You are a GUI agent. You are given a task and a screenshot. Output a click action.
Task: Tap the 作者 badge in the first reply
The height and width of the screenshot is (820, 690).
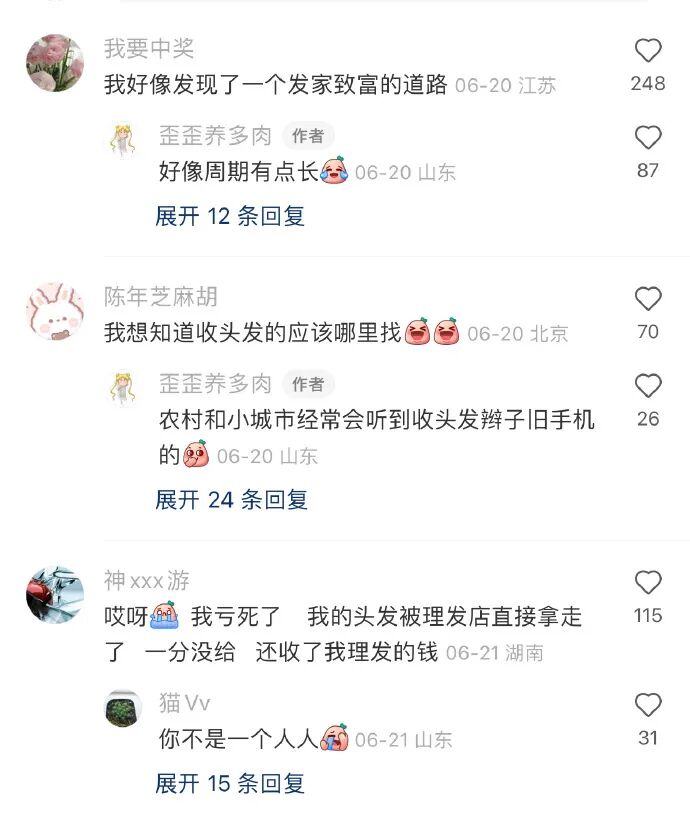[x=308, y=136]
